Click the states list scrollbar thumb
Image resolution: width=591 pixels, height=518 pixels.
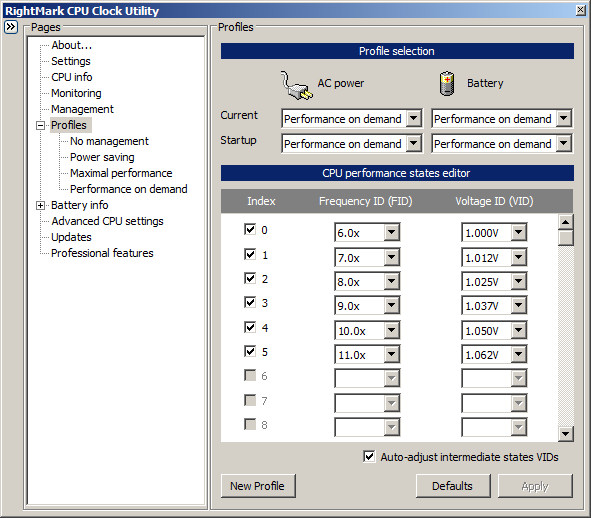(x=565, y=238)
